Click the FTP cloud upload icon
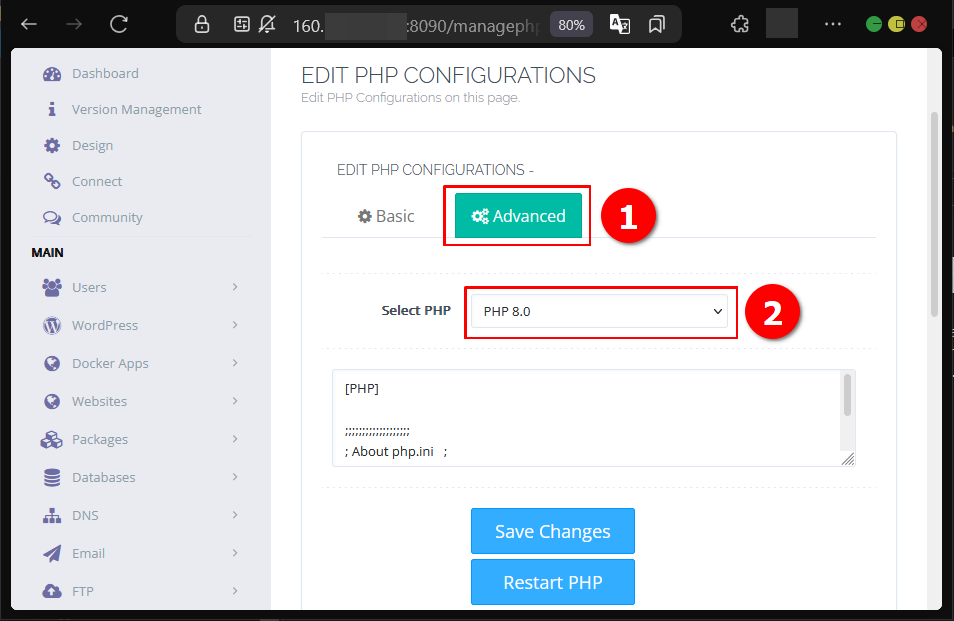The image size is (954, 621). (x=52, y=591)
